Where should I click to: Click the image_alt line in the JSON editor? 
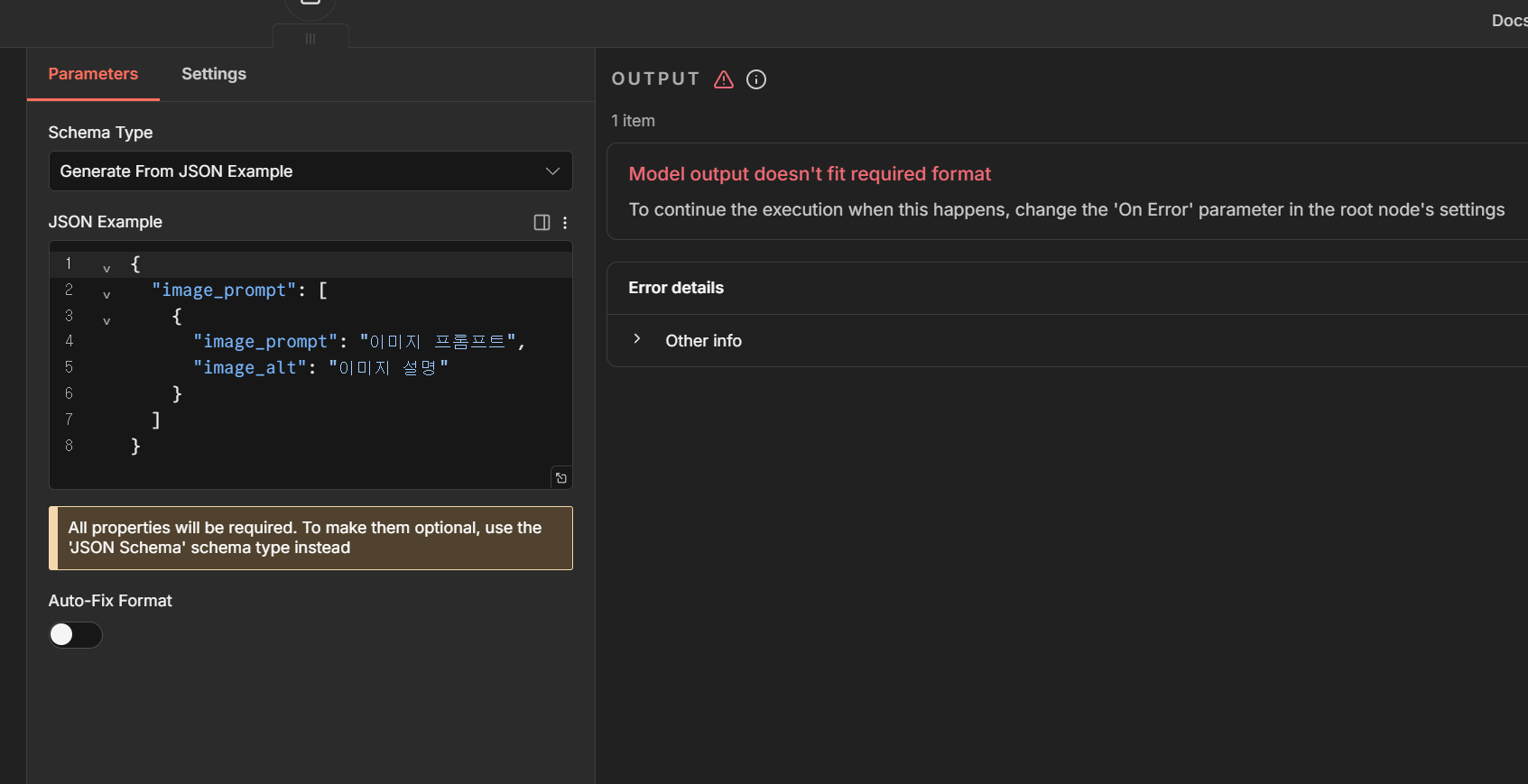pos(320,368)
